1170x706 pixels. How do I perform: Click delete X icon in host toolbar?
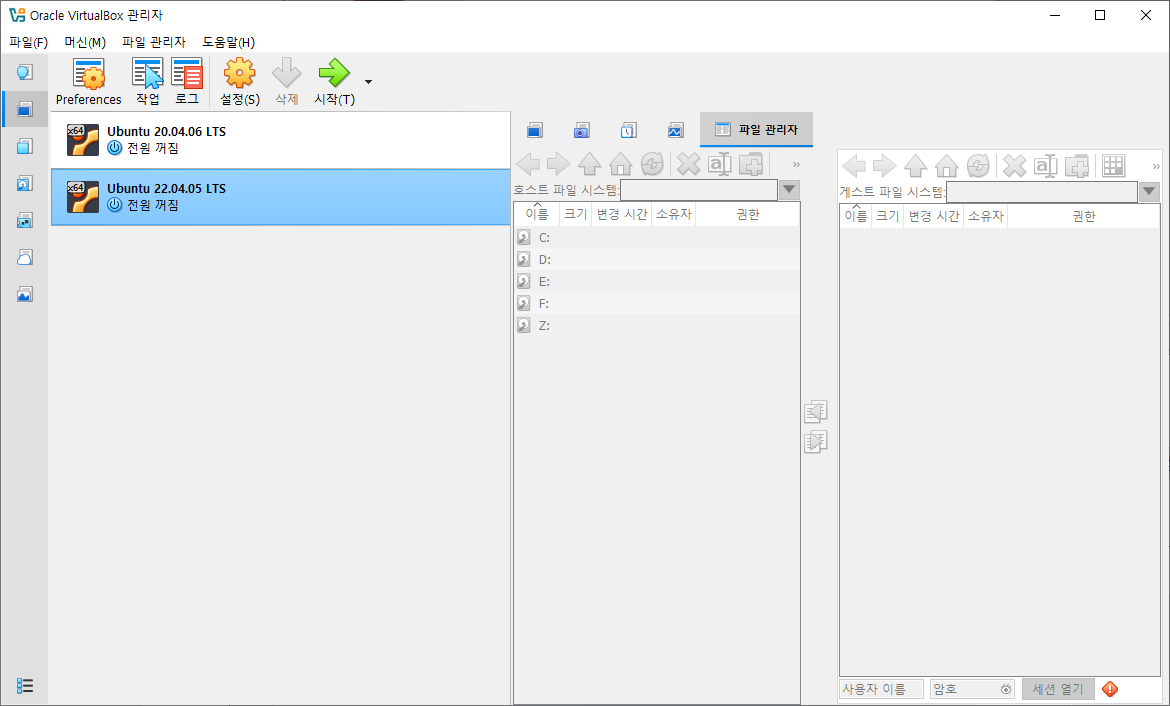(x=688, y=164)
